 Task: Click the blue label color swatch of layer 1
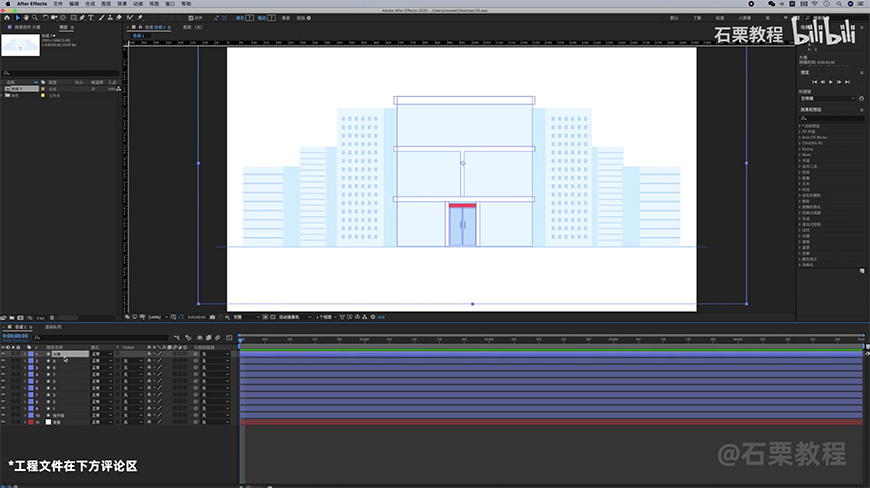tap(31, 354)
